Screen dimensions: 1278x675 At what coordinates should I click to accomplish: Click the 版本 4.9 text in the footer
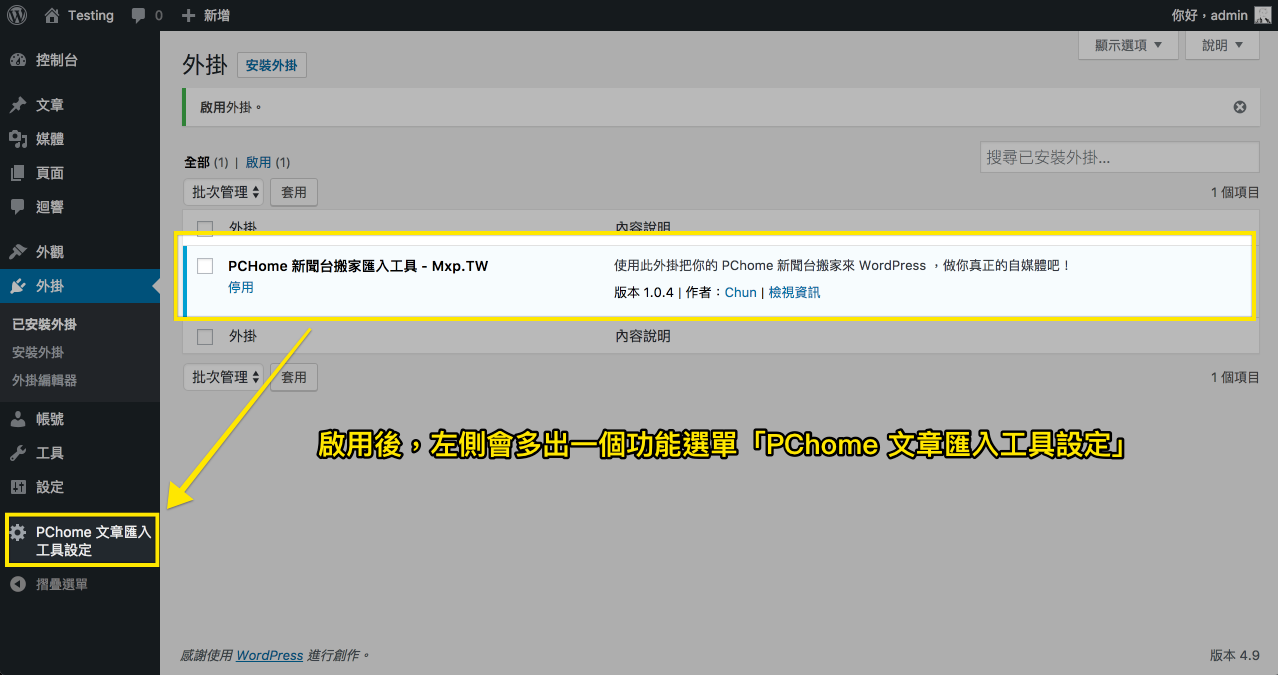pyautogui.click(x=1235, y=655)
